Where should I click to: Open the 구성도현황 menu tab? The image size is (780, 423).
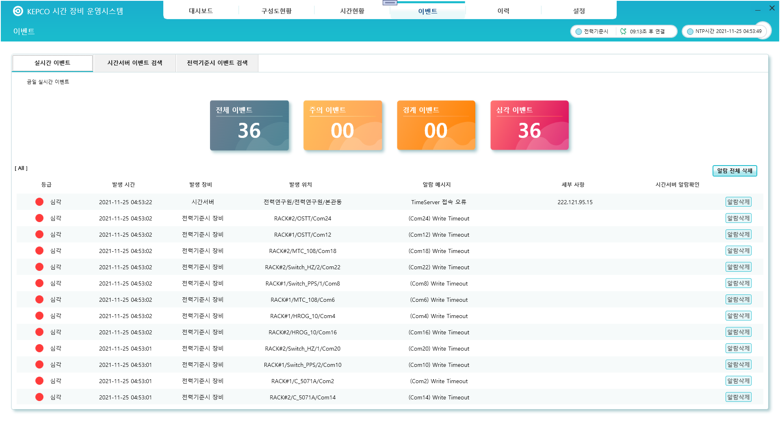pyautogui.click(x=277, y=11)
